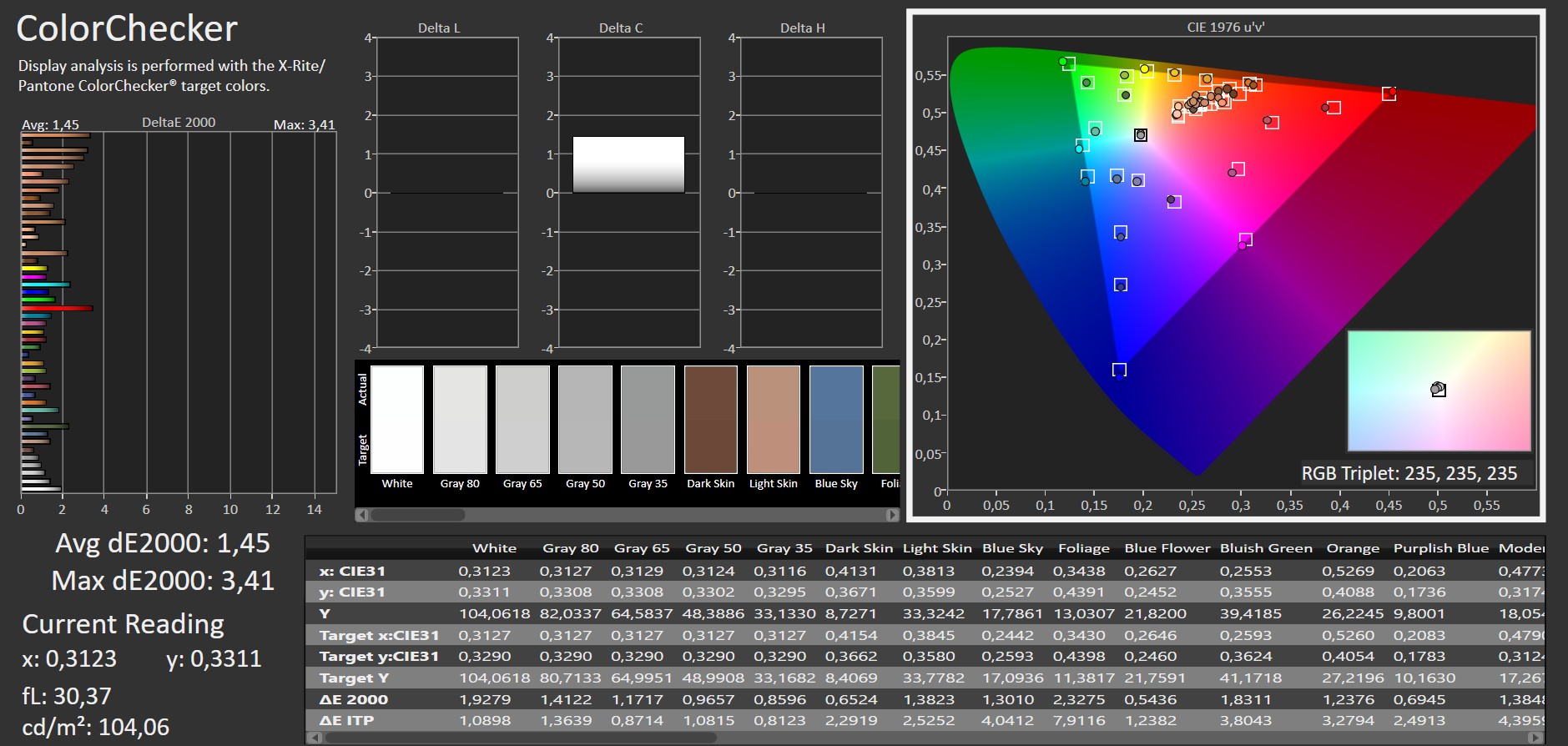Image resolution: width=1568 pixels, height=746 pixels.
Task: Click the swatch strip horizontal scrollbar thumb
Action: coord(417,515)
